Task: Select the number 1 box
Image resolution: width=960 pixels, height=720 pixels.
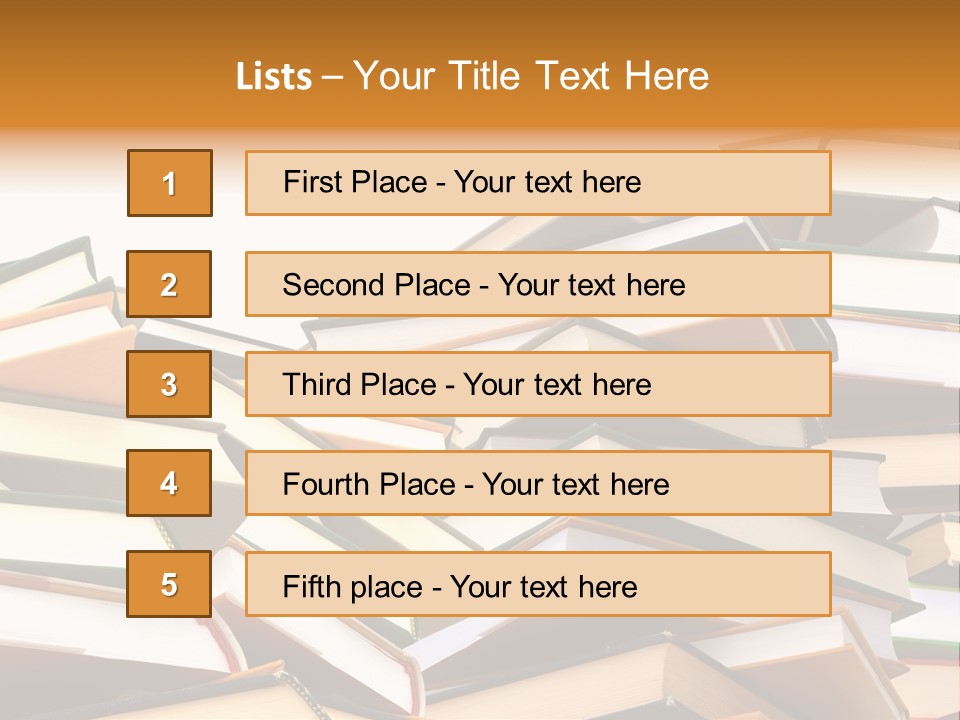Action: (x=169, y=183)
